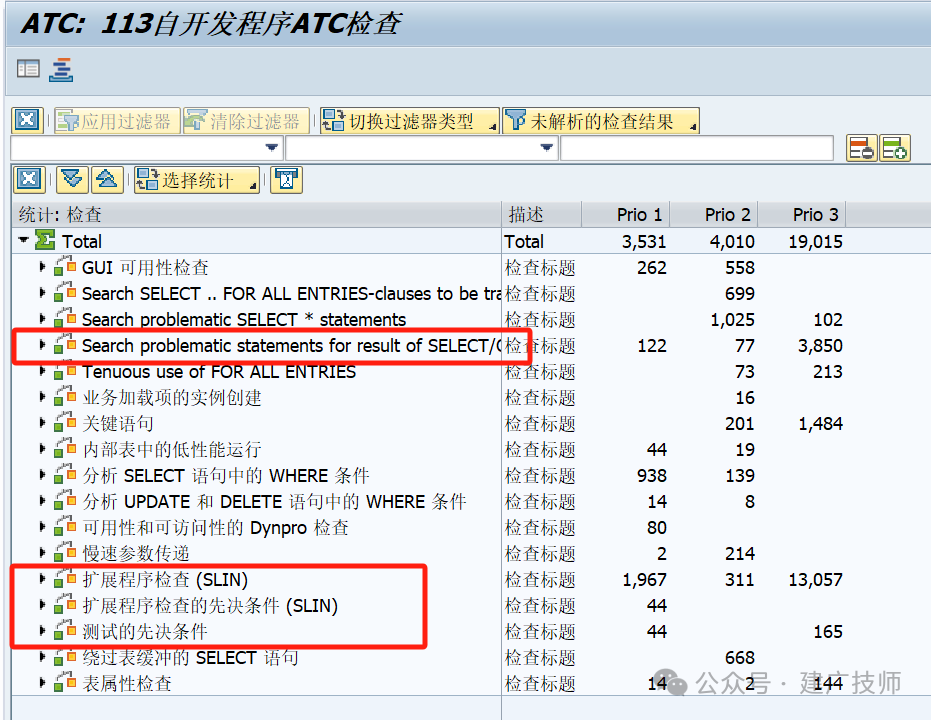Click the add filter row icon
Image resolution: width=931 pixels, height=720 pixels.
(x=895, y=148)
